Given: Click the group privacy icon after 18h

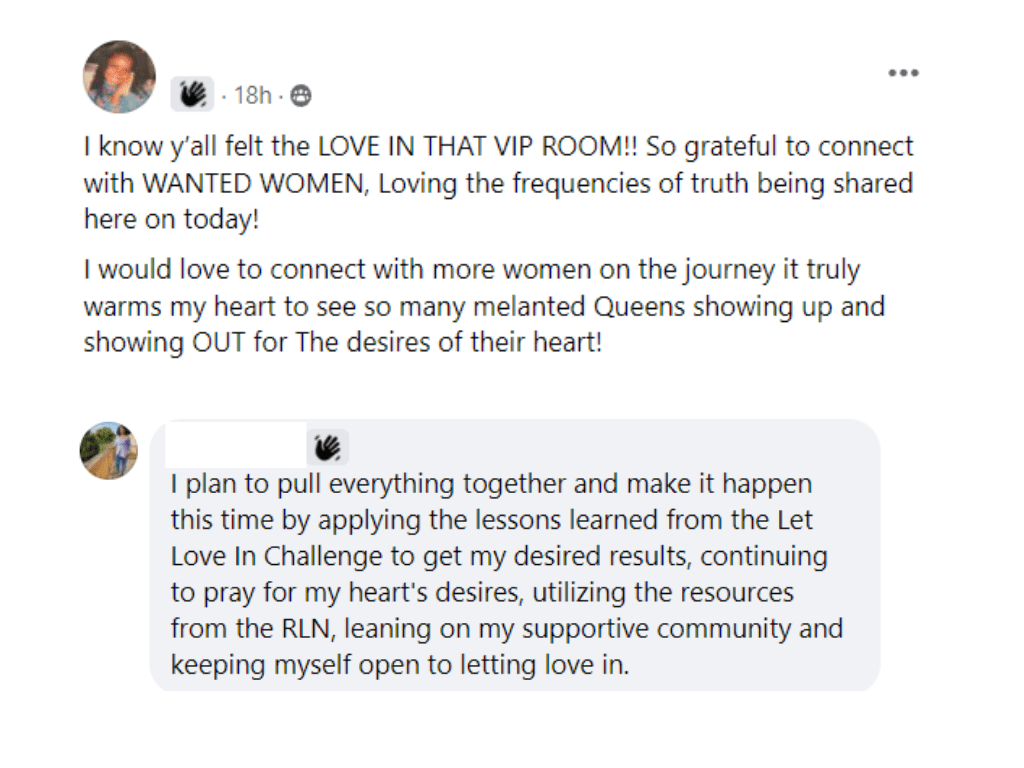Looking at the screenshot, I should tap(300, 96).
